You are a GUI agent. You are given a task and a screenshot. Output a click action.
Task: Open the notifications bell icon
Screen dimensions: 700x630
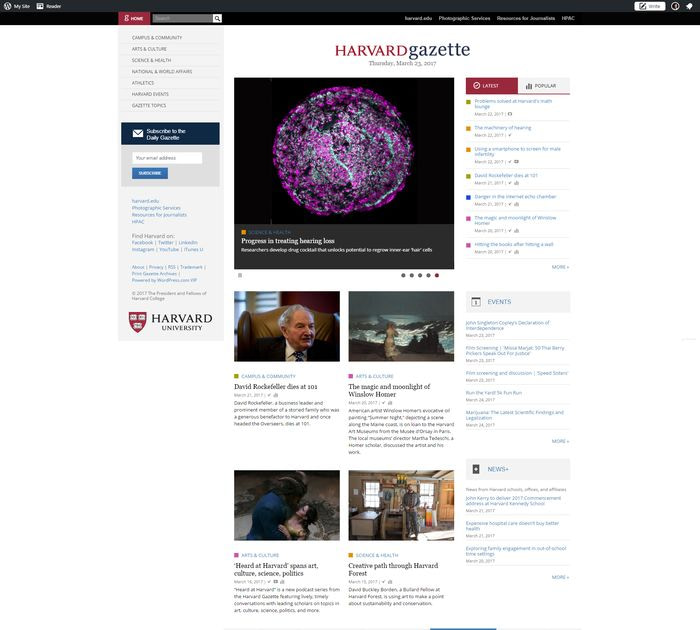click(x=689, y=6)
